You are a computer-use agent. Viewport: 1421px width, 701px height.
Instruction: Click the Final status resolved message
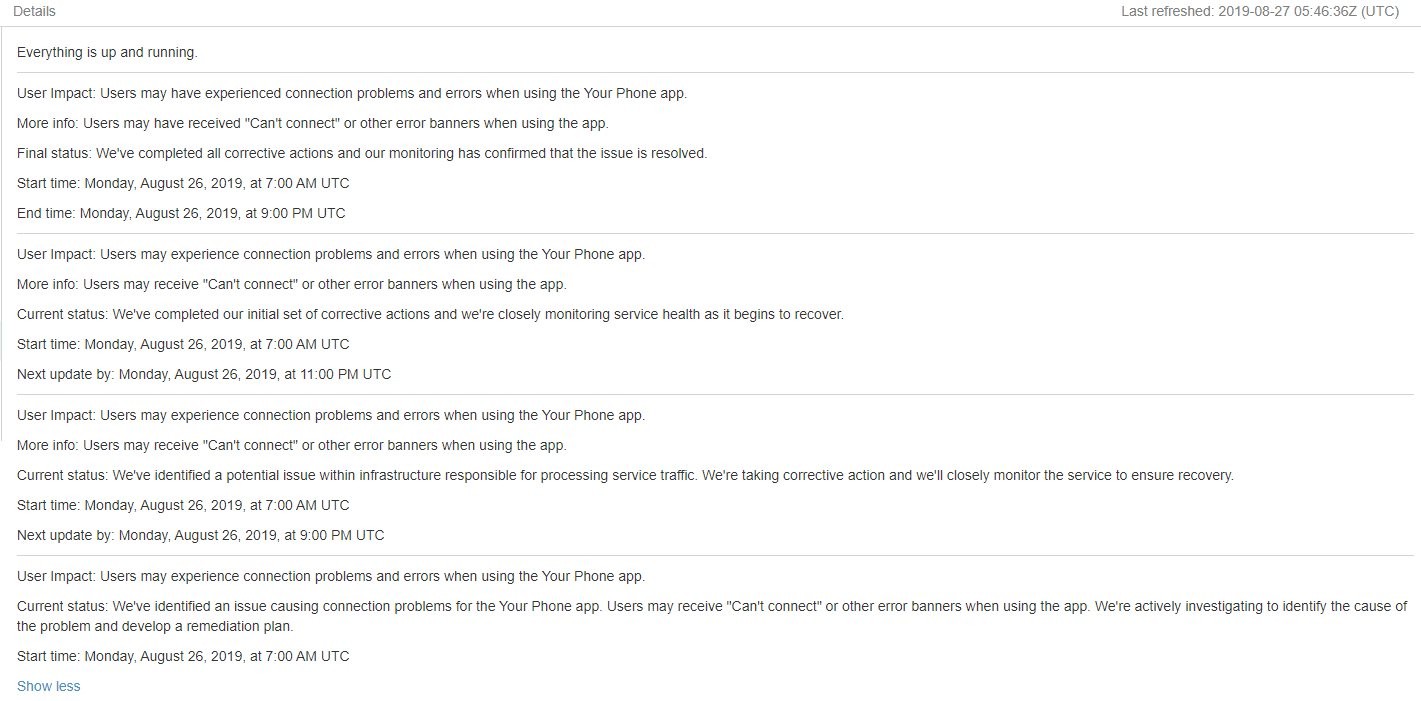point(362,153)
